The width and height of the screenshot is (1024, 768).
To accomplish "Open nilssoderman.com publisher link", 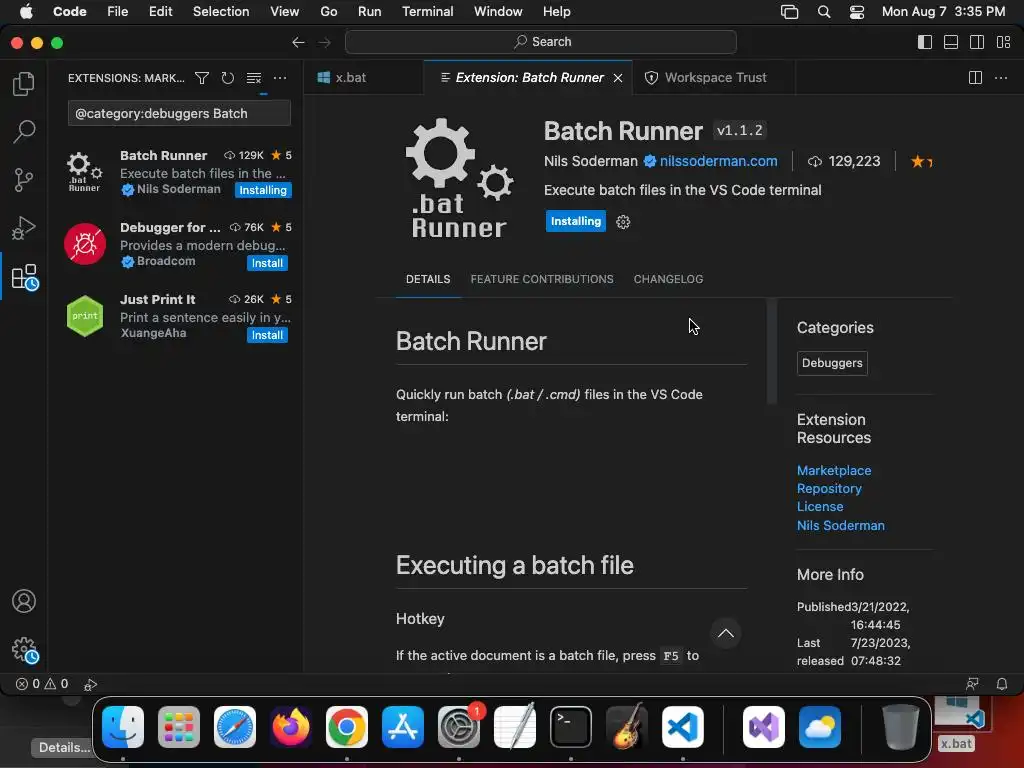I will (x=718, y=161).
